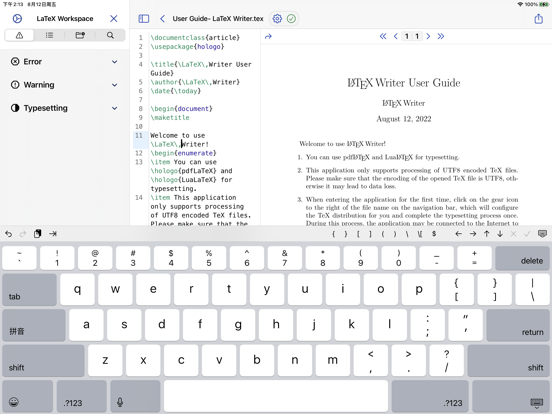Tap the left .?123 key
This screenshot has height=414, width=552.
pyautogui.click(x=82, y=396)
